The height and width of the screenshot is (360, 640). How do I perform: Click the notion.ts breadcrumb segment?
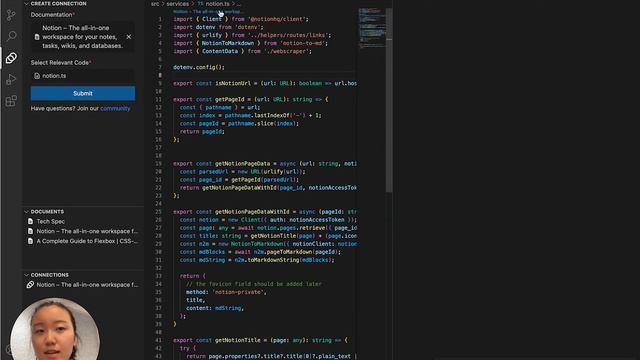218,4
